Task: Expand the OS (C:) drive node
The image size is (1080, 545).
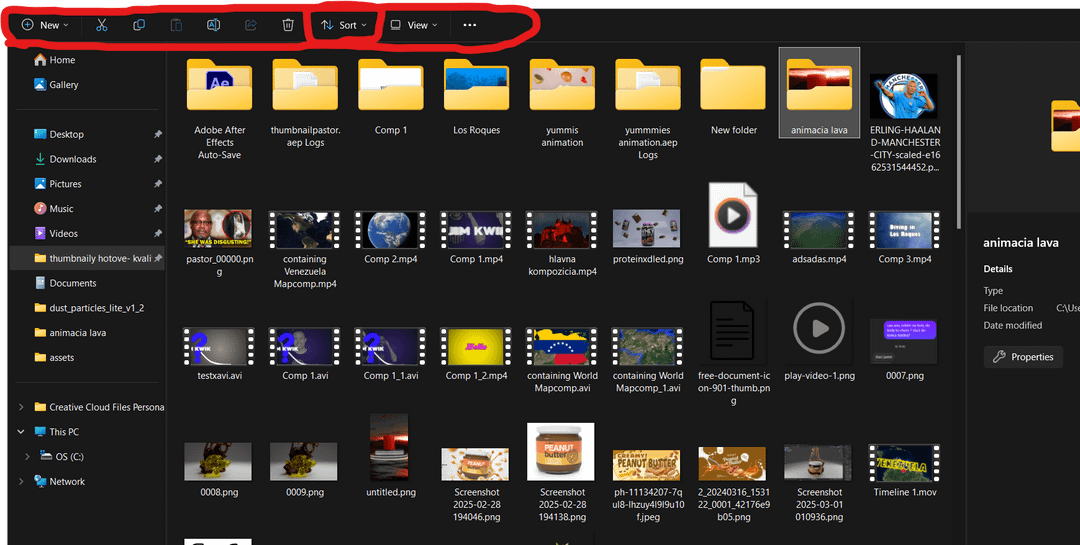Action: point(27,457)
